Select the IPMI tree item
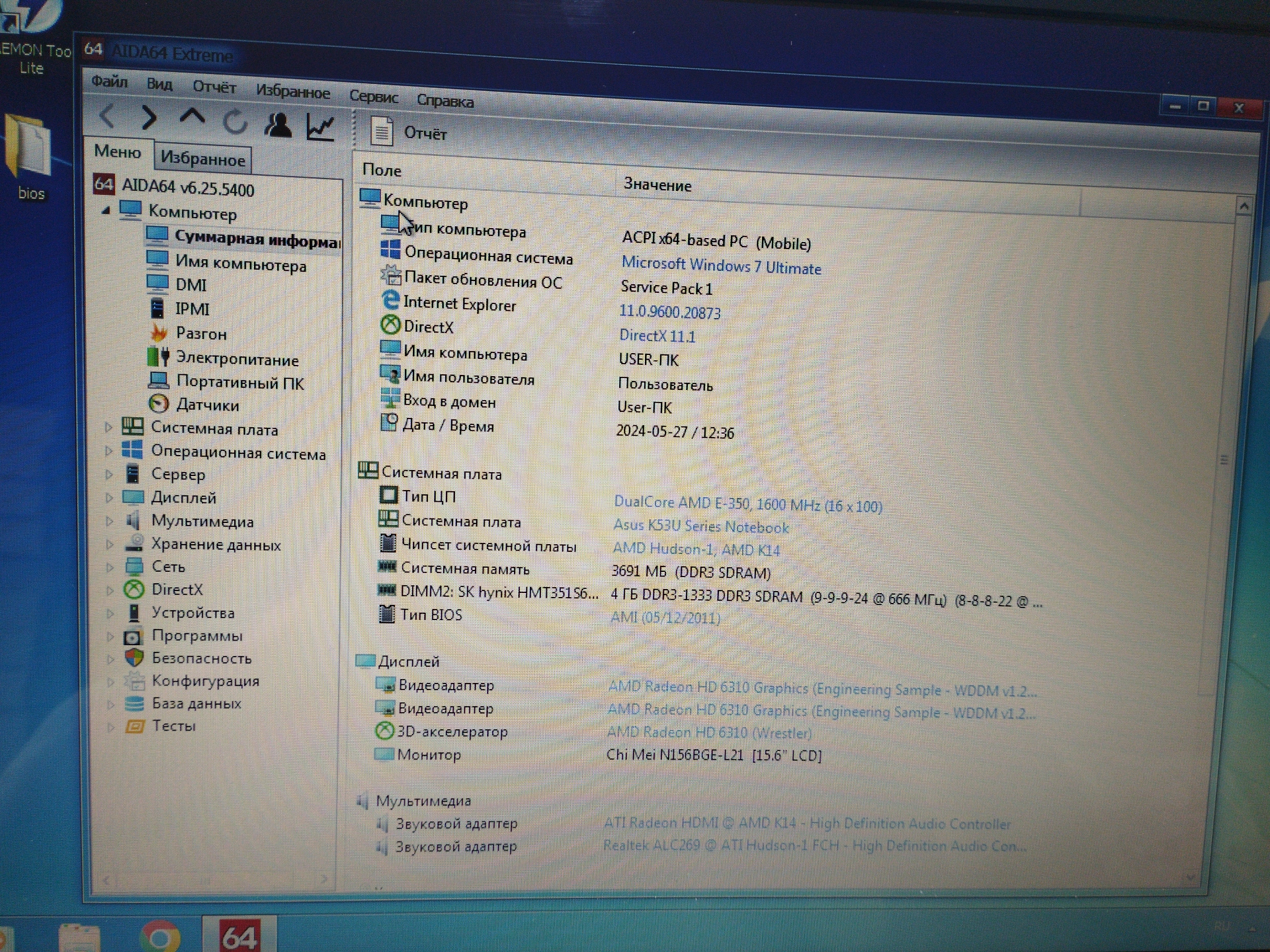The height and width of the screenshot is (952, 1270). point(179,309)
